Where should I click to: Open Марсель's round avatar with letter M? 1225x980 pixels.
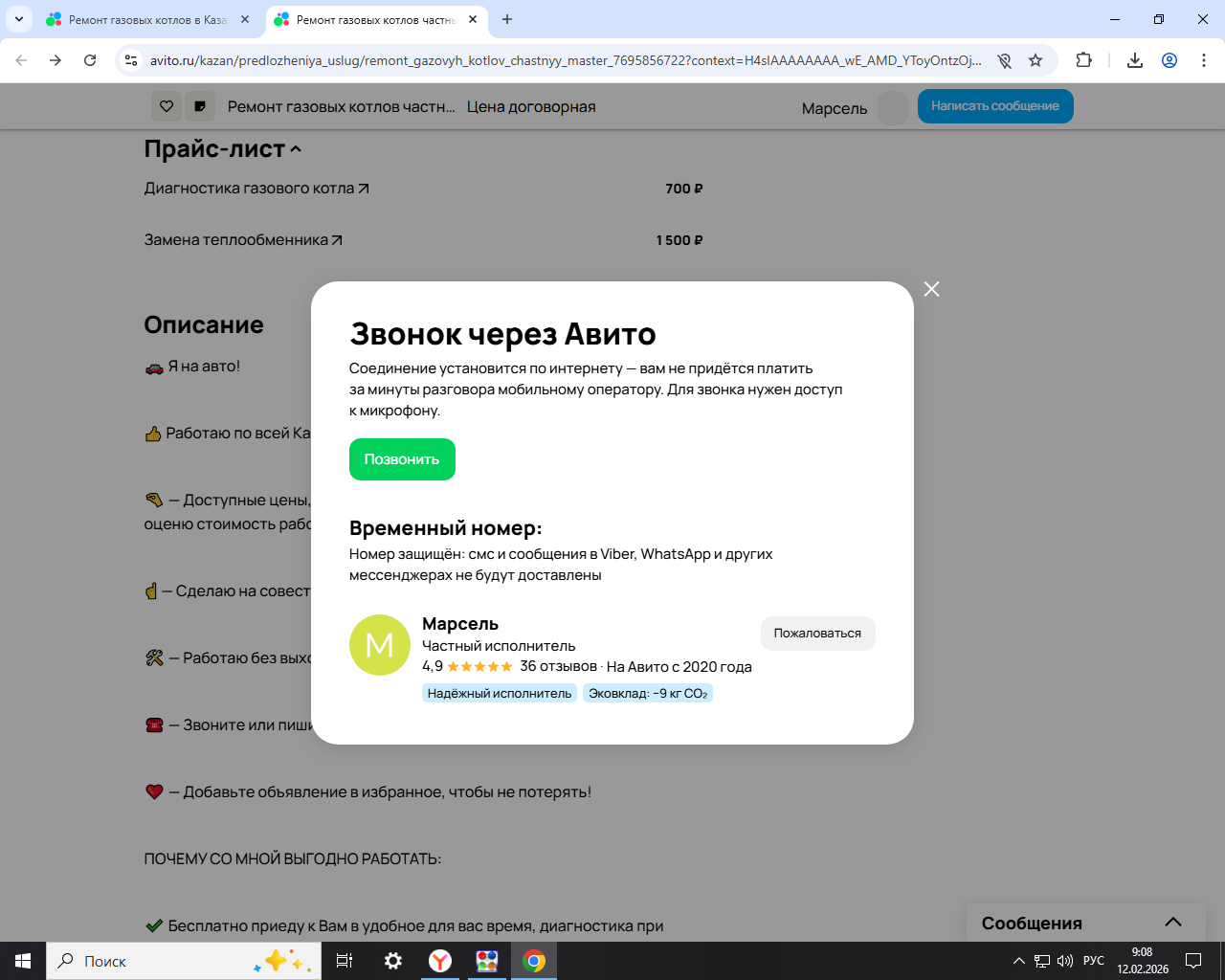pos(380,645)
